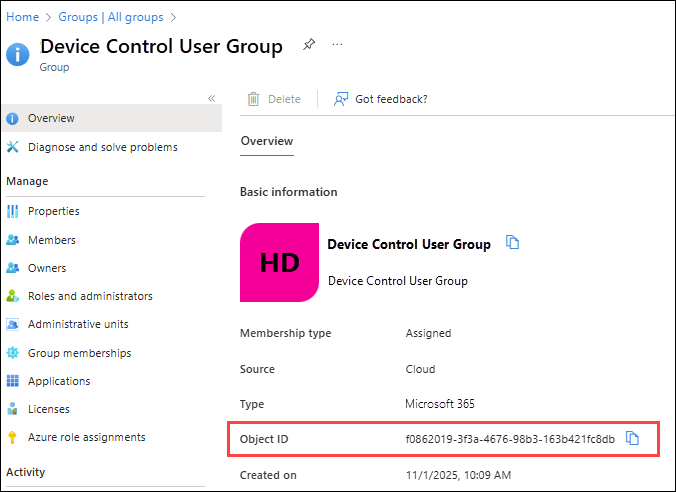676x492 pixels.
Task: View the group Owners
Action: point(47,268)
